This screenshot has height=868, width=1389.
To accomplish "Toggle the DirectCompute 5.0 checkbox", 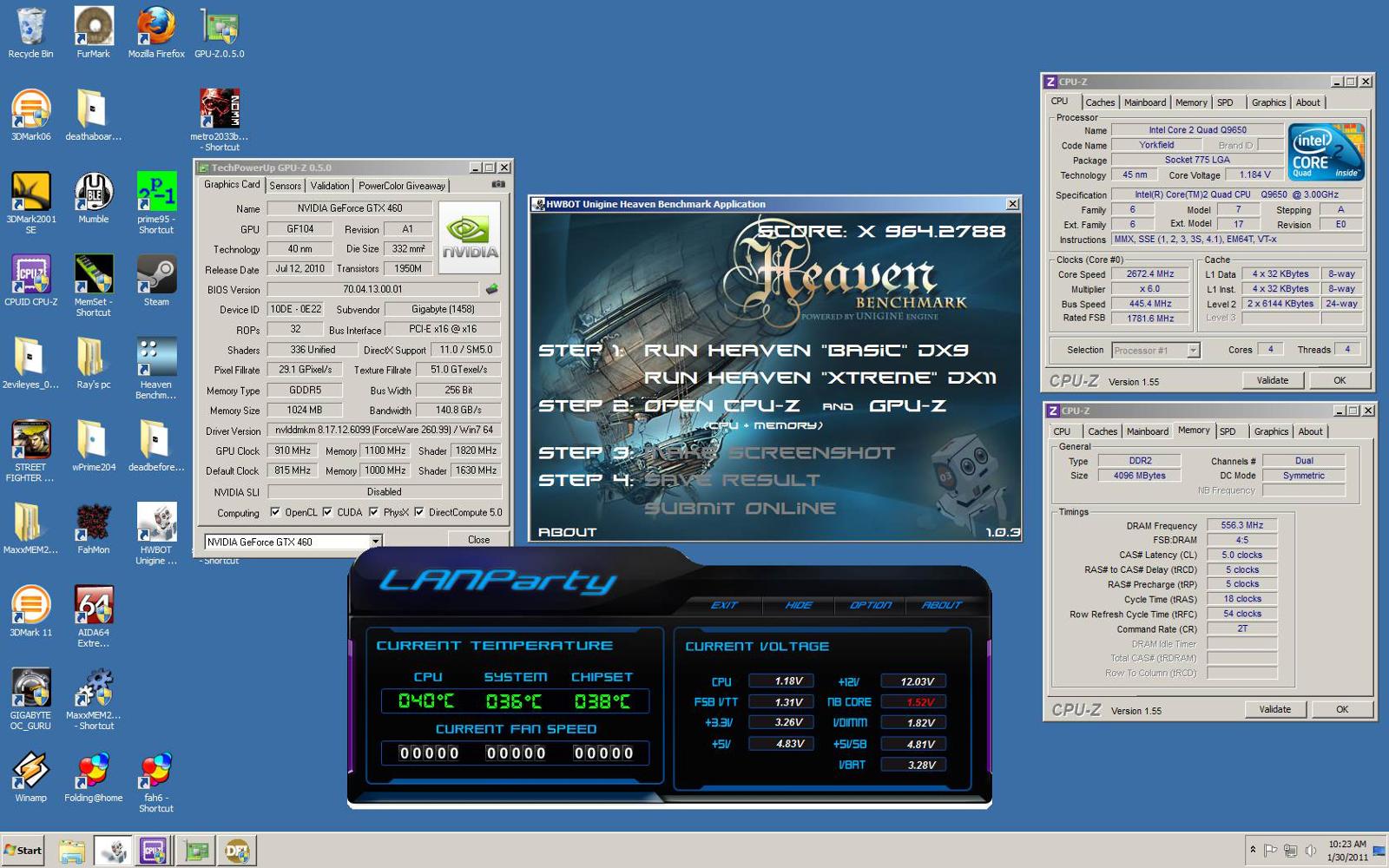I will tap(419, 512).
